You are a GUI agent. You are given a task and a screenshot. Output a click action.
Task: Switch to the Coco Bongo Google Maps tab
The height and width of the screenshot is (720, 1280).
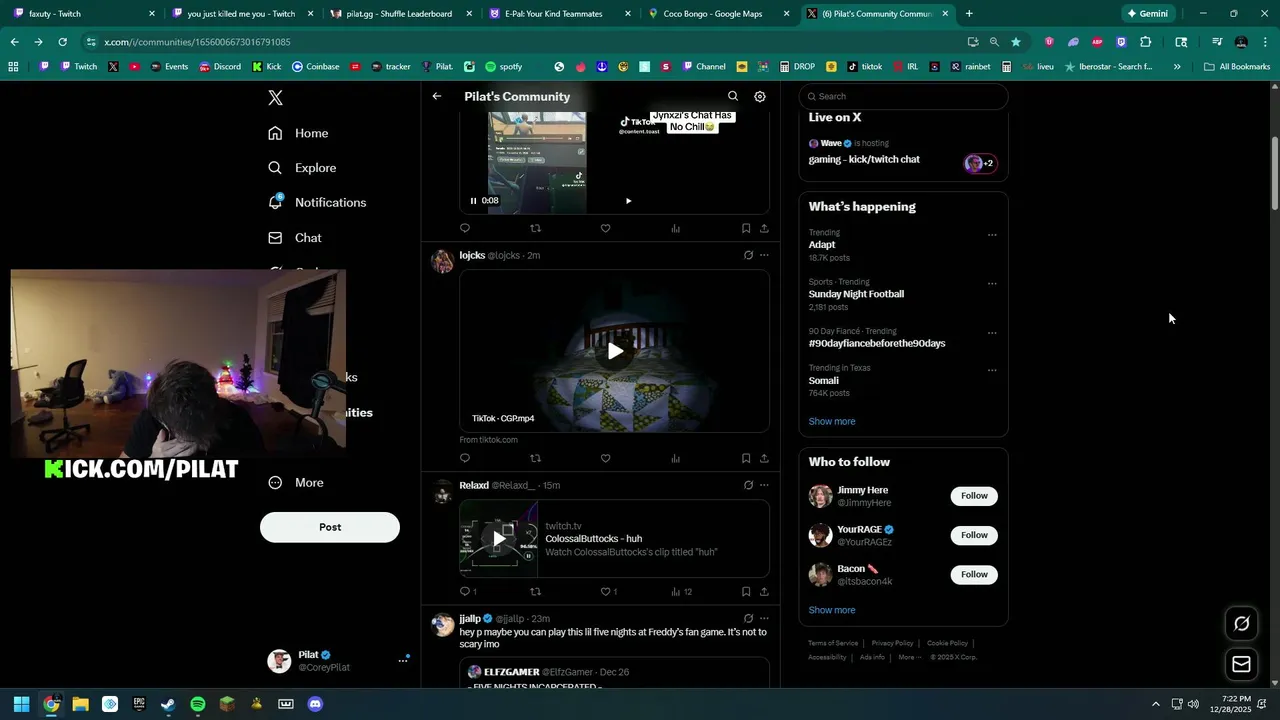pyautogui.click(x=719, y=14)
